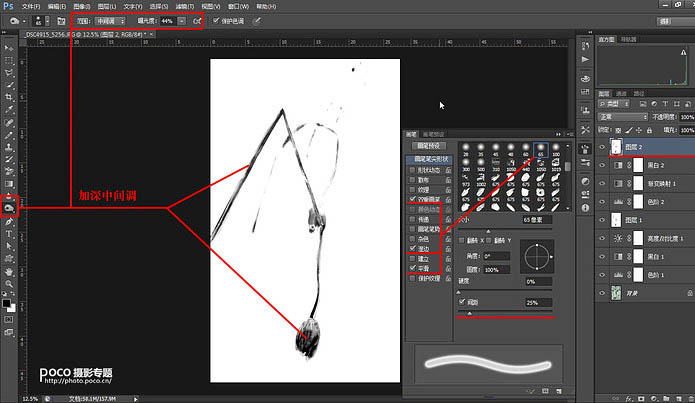
Task: Click the 画笔预设 button in the brush panel
Action: (429, 145)
